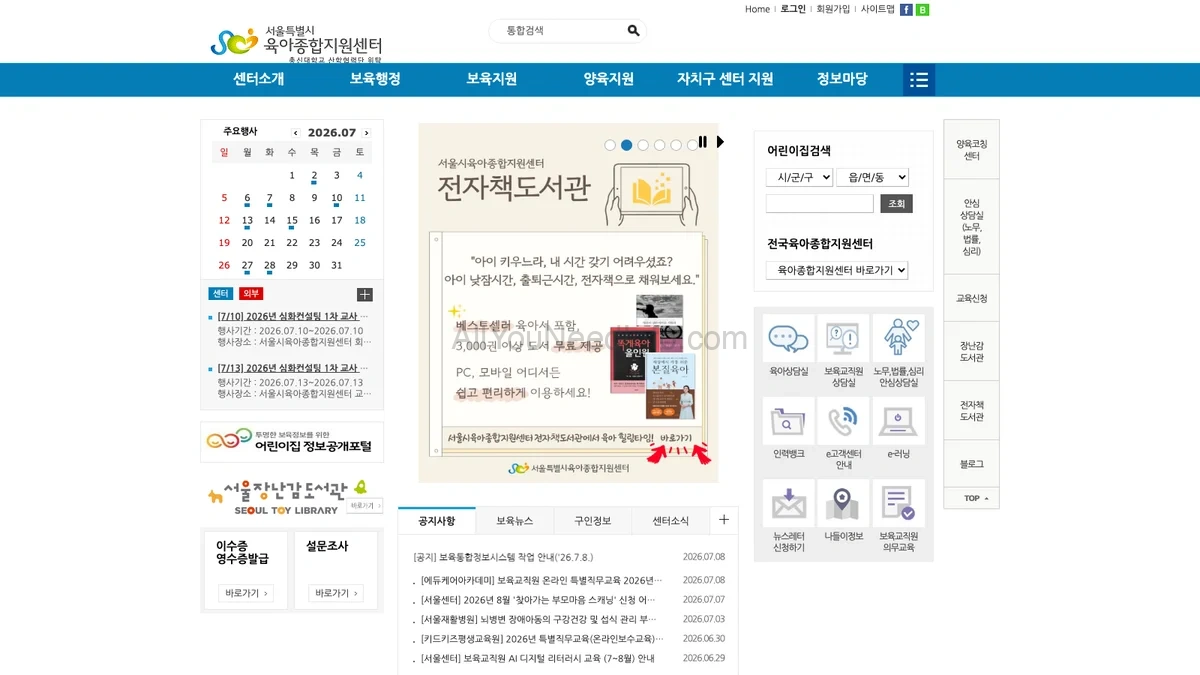Image resolution: width=1200 pixels, height=675 pixels.
Task: Open the 자치구 센터 지원 menu
Action: [725, 79]
